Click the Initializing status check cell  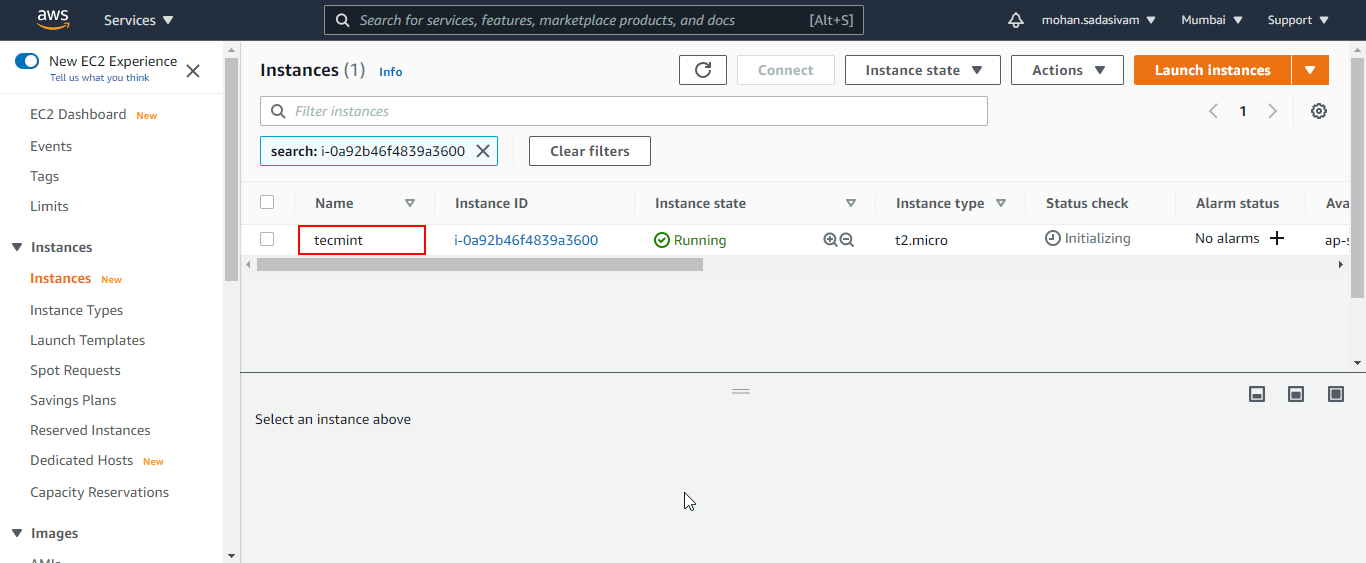[x=1088, y=238]
